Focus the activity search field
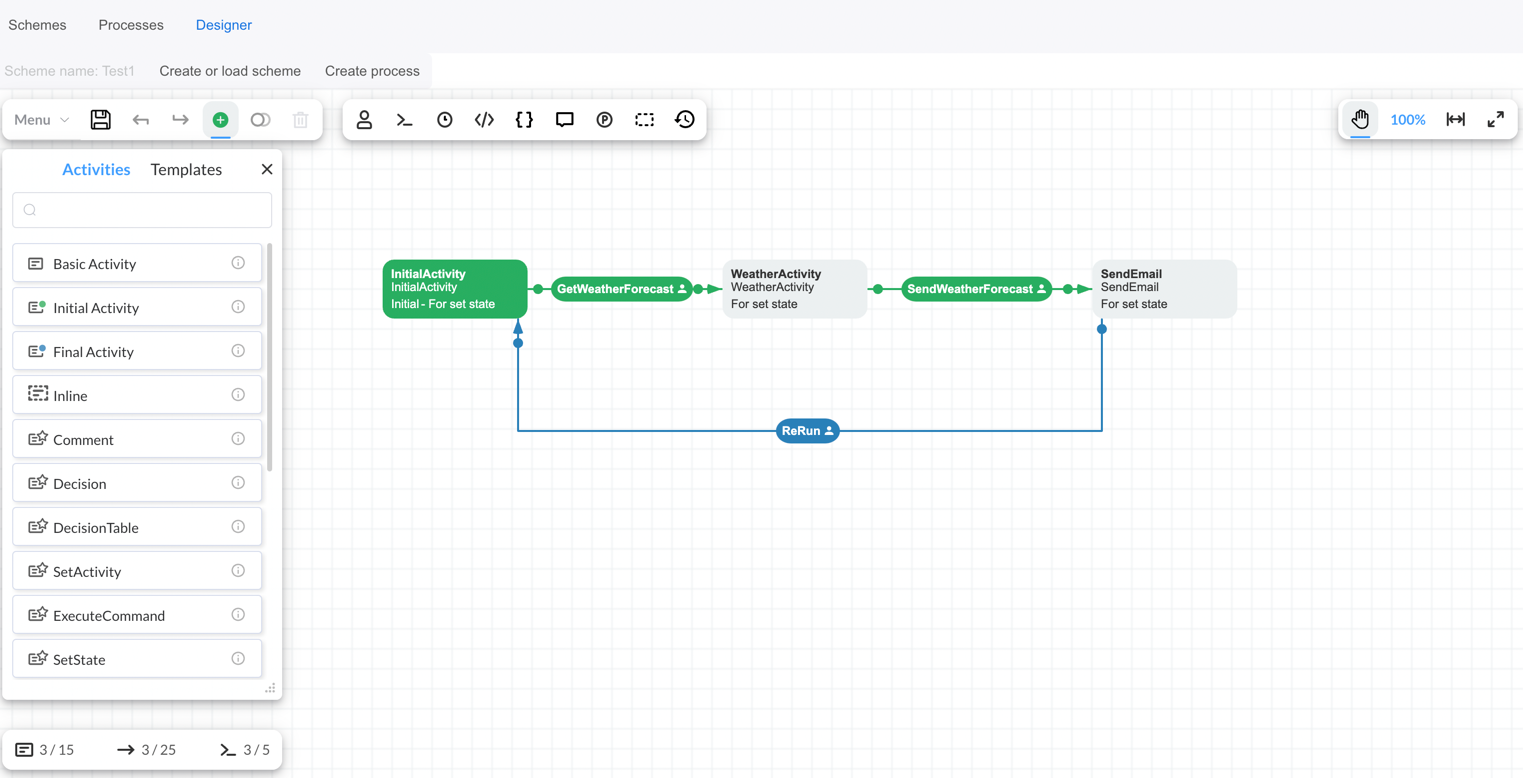Screen dimensions: 1523x778 coord(142,210)
